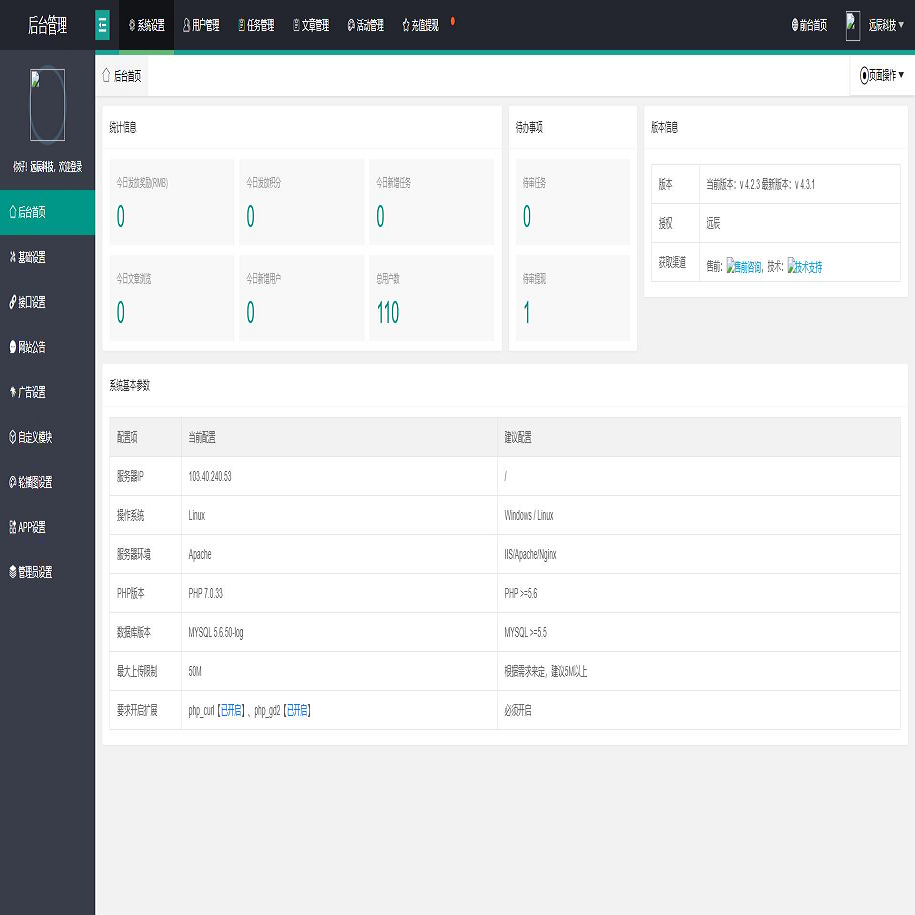Open the 文章管理 top menu
The width and height of the screenshot is (915, 915).
point(313,26)
